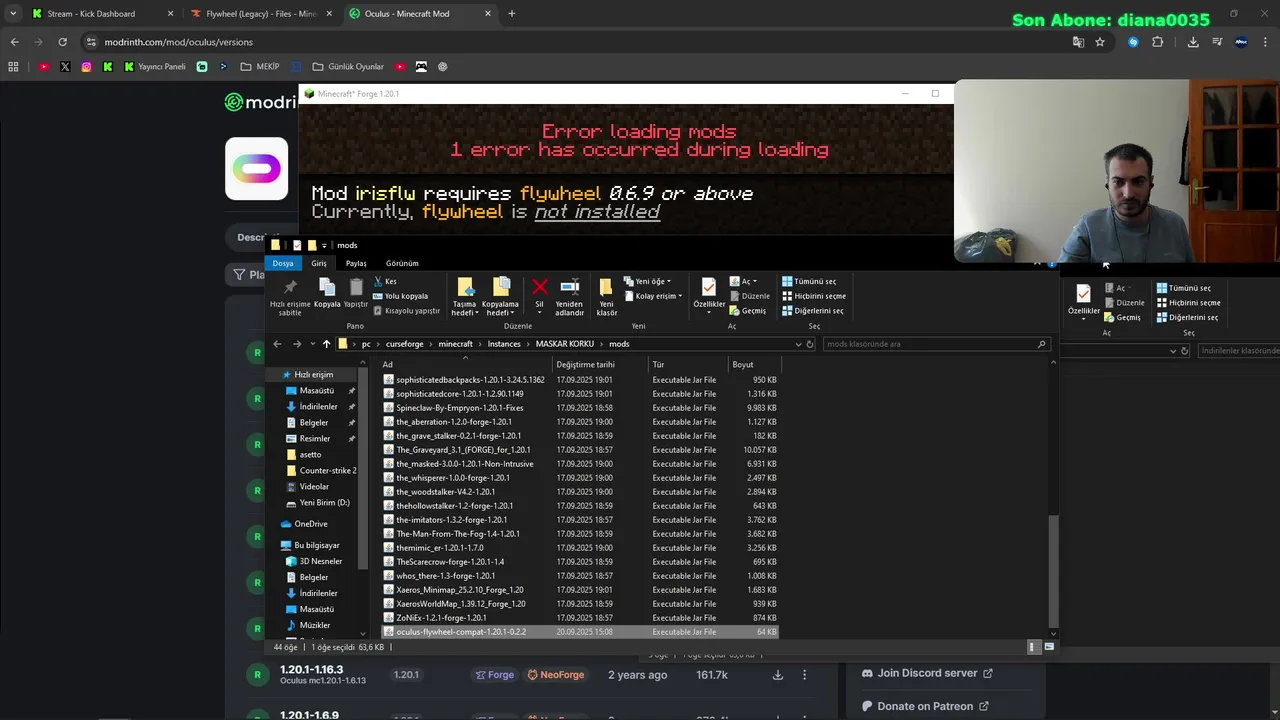Select Xaeros_Minimap_25.2.10_Forge_1.20 file
1280x720 pixels.
pos(580,590)
